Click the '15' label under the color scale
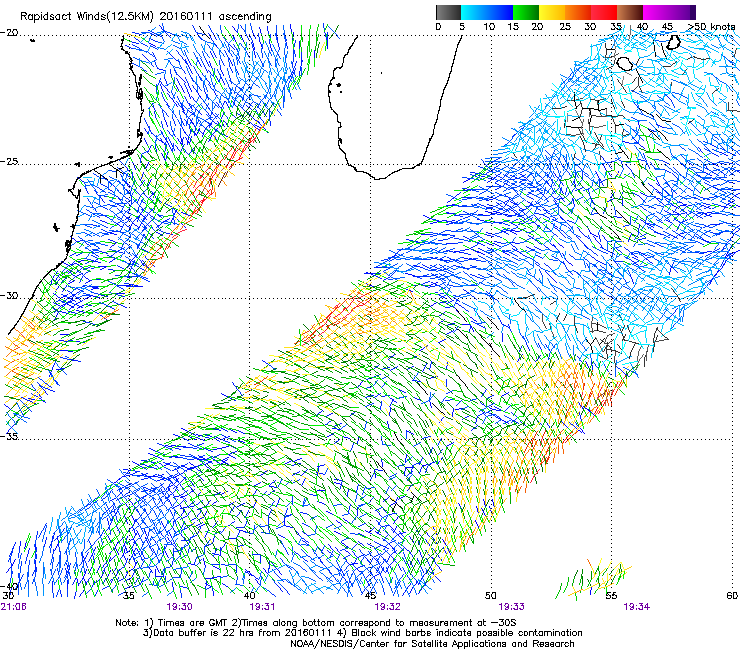This screenshot has height=650, width=740. pyautogui.click(x=513, y=27)
